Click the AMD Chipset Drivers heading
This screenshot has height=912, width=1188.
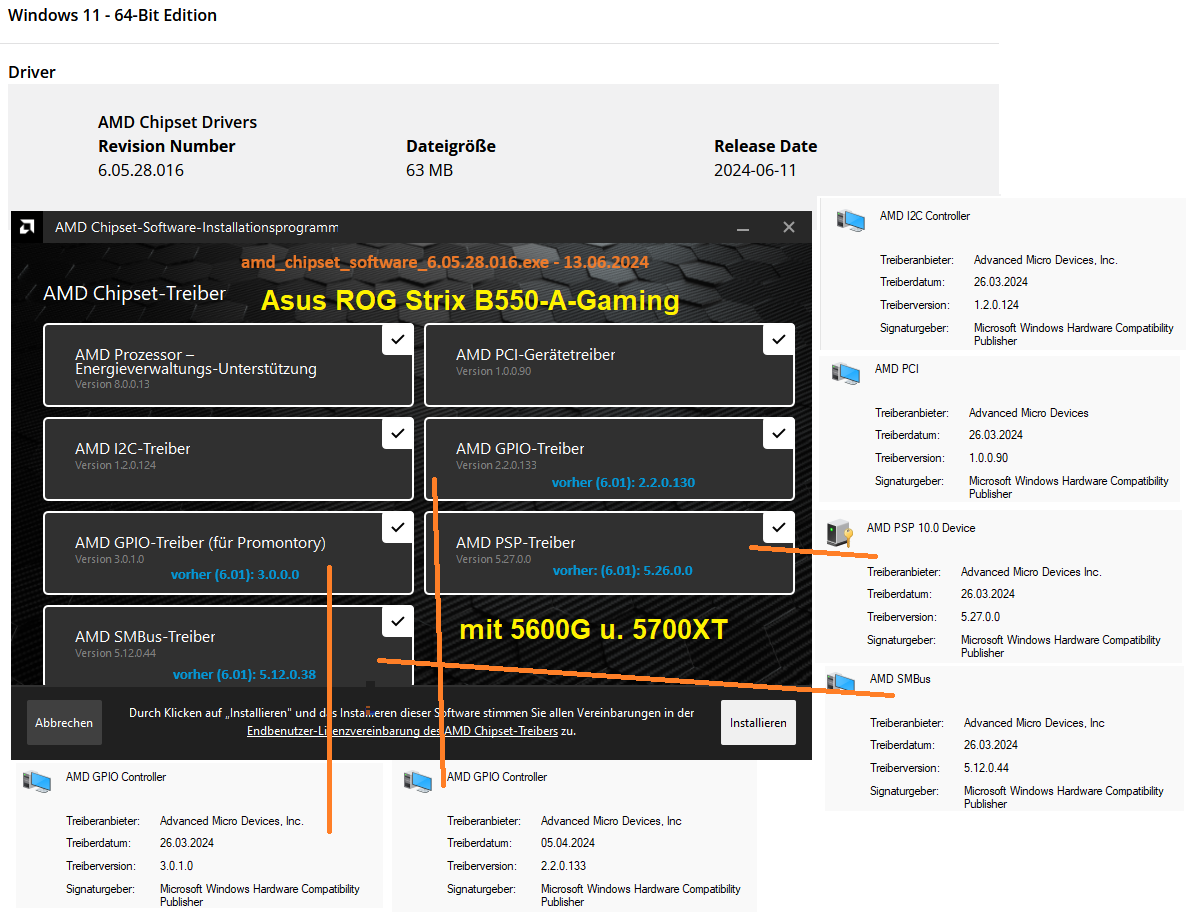[x=177, y=123]
